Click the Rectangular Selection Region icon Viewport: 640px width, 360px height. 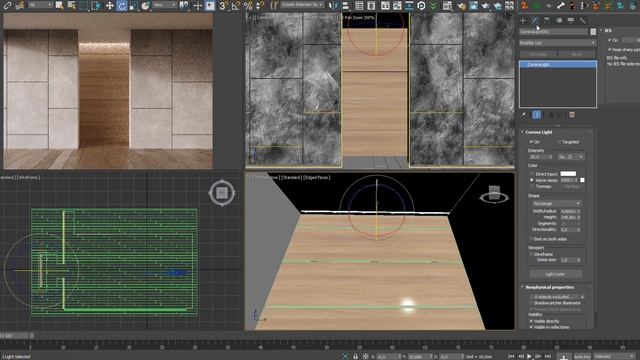click(x=84, y=6)
